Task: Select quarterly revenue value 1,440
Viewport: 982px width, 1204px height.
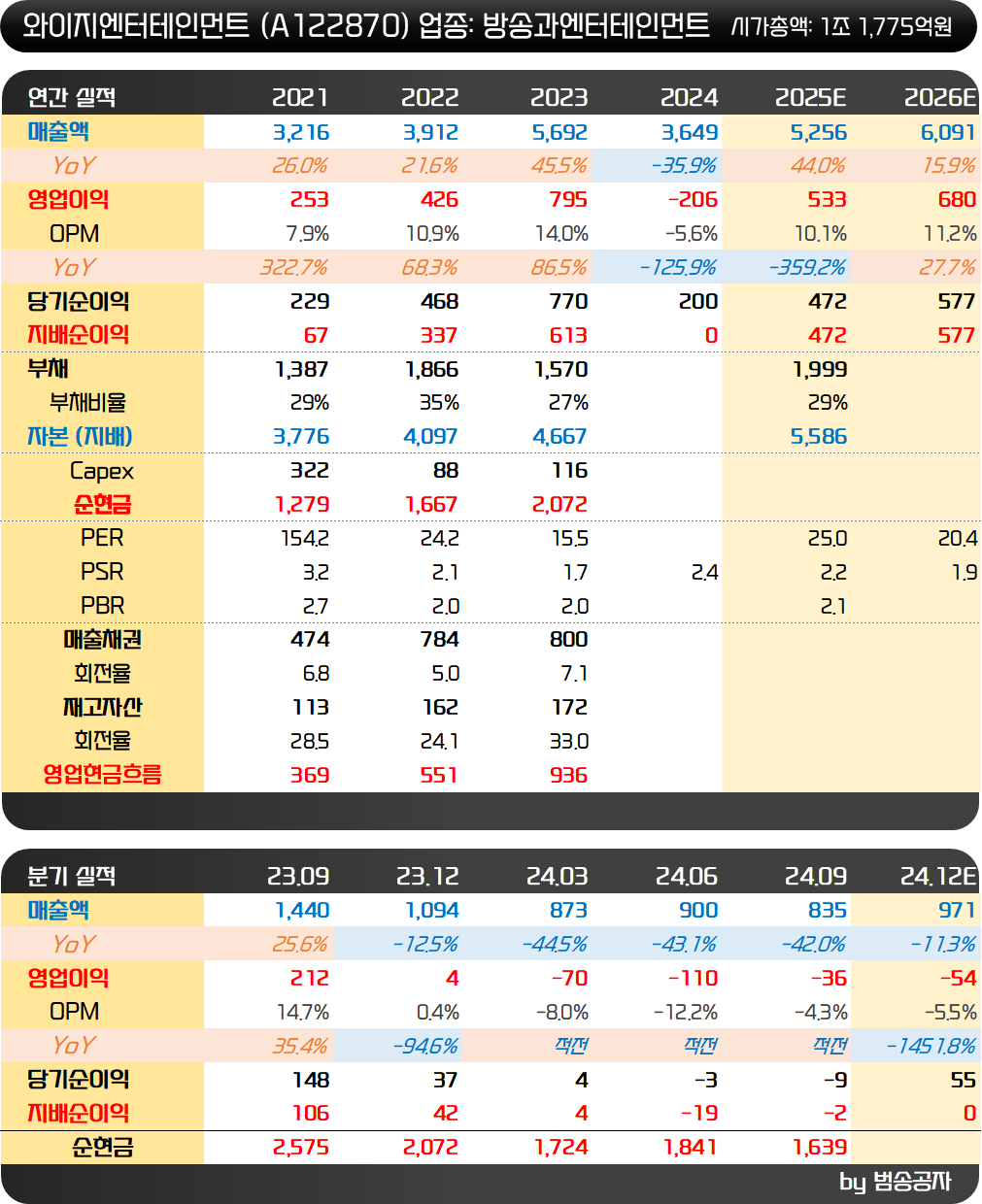Action: pos(302,911)
